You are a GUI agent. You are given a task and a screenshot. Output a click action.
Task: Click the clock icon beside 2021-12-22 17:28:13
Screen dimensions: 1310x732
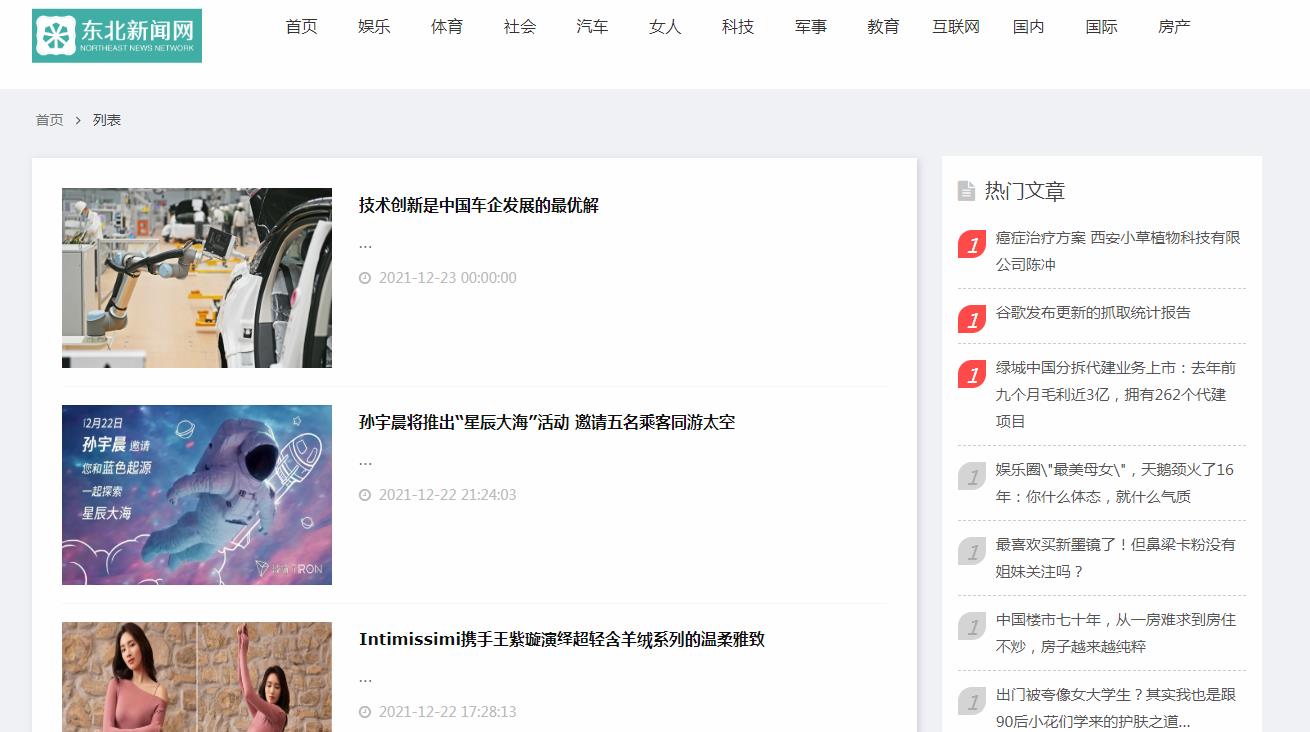(365, 712)
